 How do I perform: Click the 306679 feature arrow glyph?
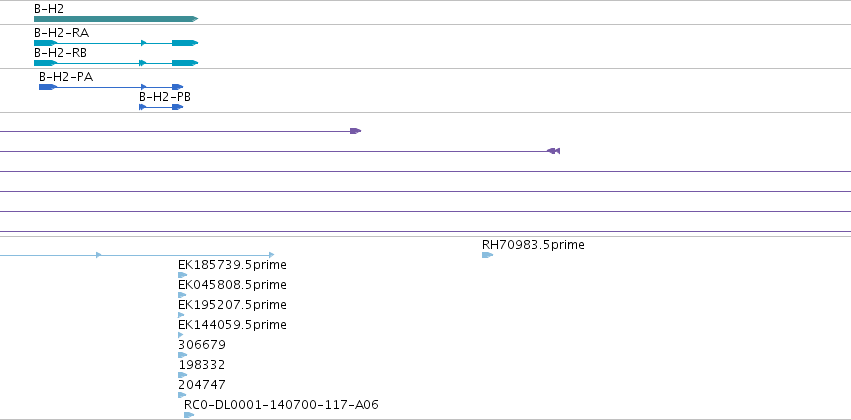click(182, 355)
